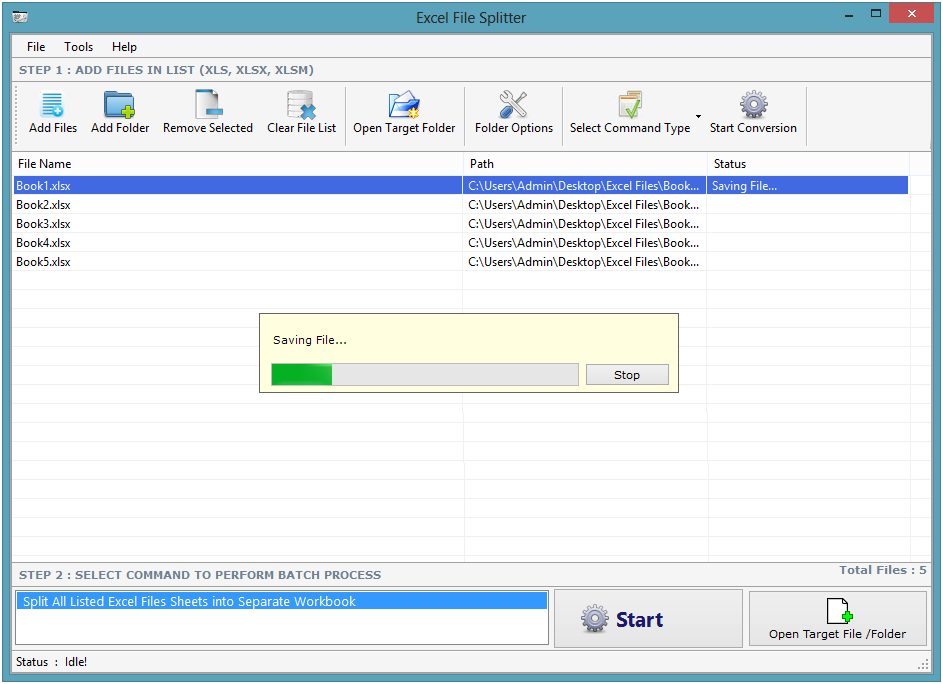Viewport: 943px width, 684px height.
Task: Click the green saving progress bar
Action: [x=425, y=374]
